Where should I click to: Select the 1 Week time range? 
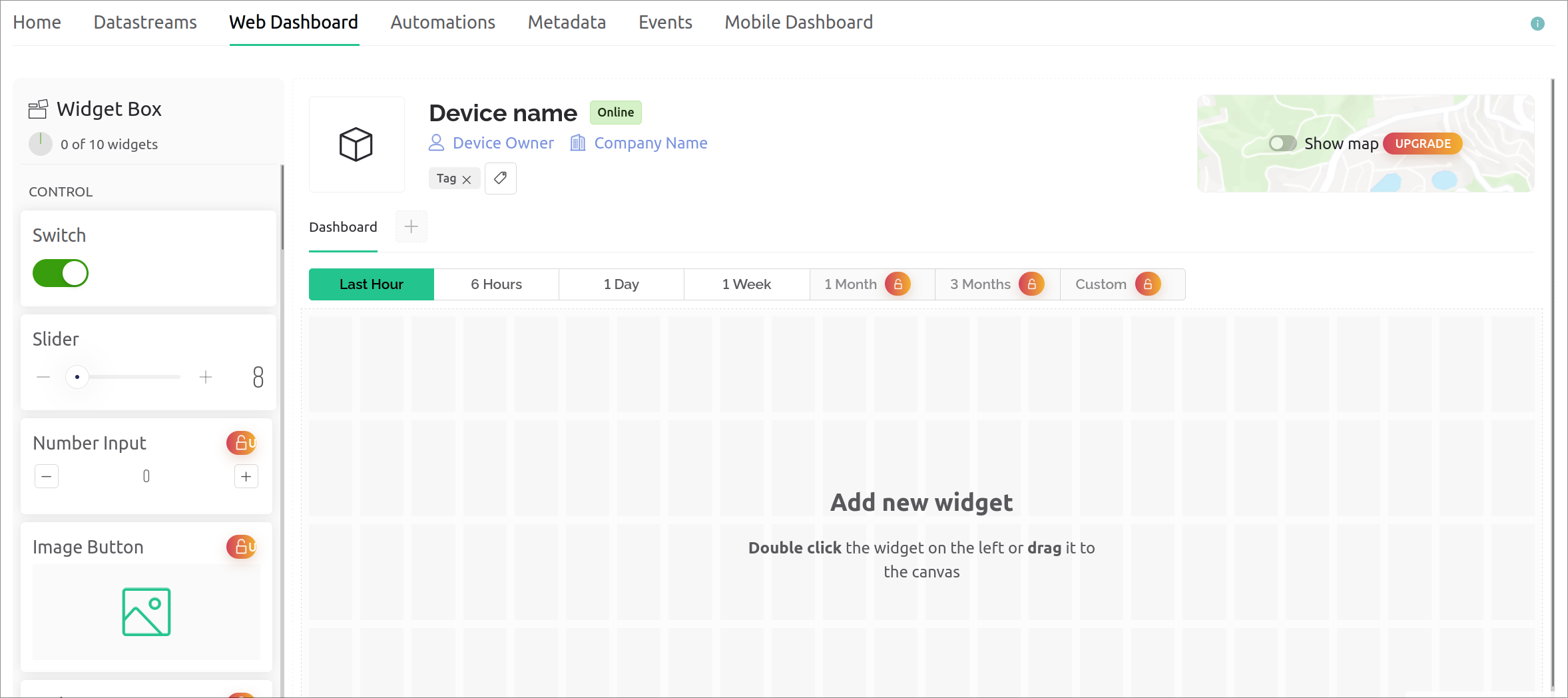746,284
